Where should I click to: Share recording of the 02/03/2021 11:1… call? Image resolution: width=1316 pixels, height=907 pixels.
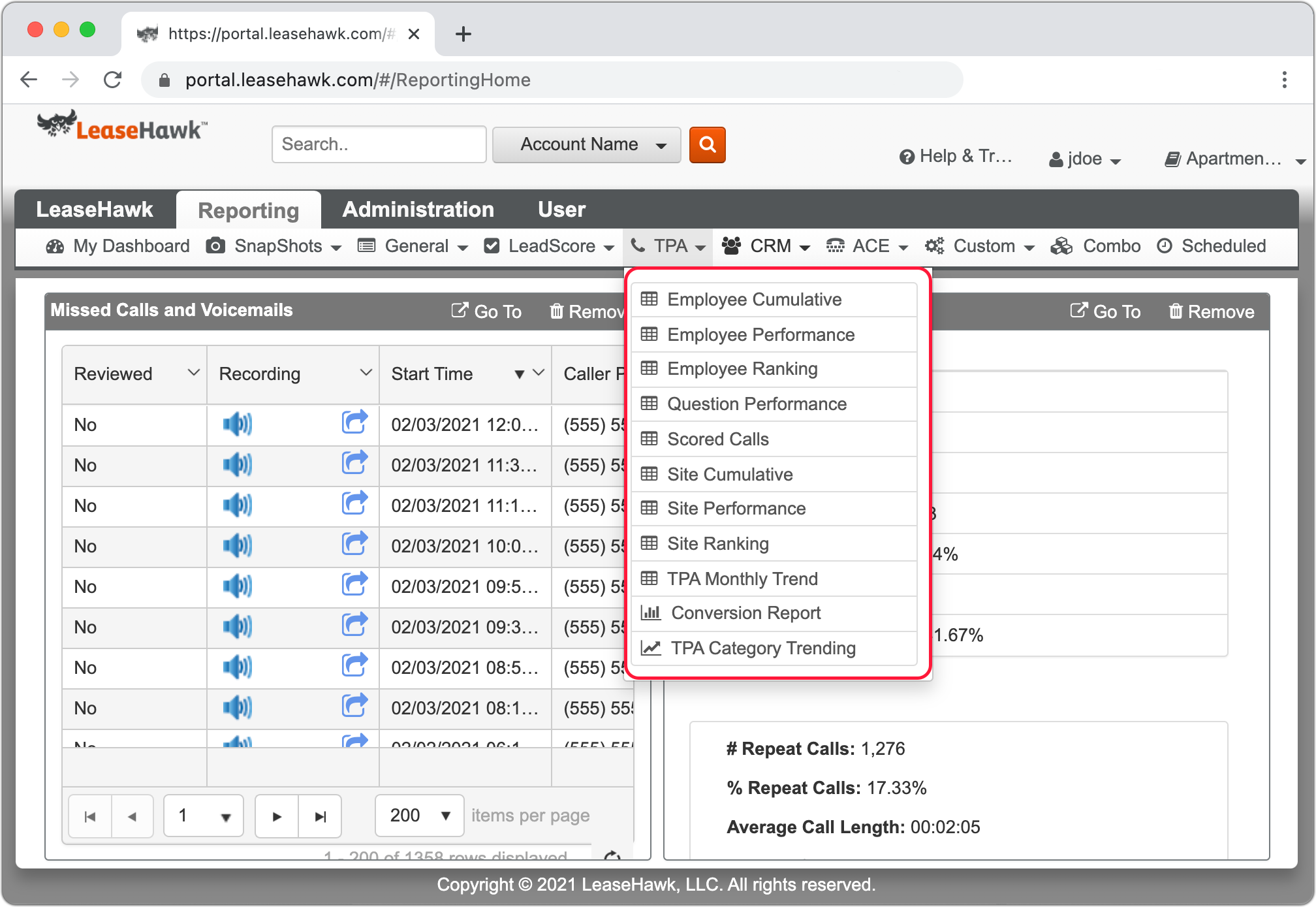click(354, 503)
